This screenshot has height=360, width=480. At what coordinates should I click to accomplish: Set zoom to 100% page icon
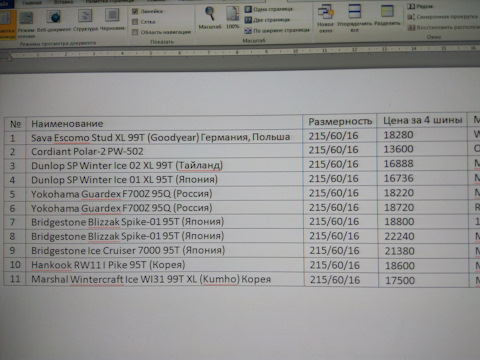232,17
